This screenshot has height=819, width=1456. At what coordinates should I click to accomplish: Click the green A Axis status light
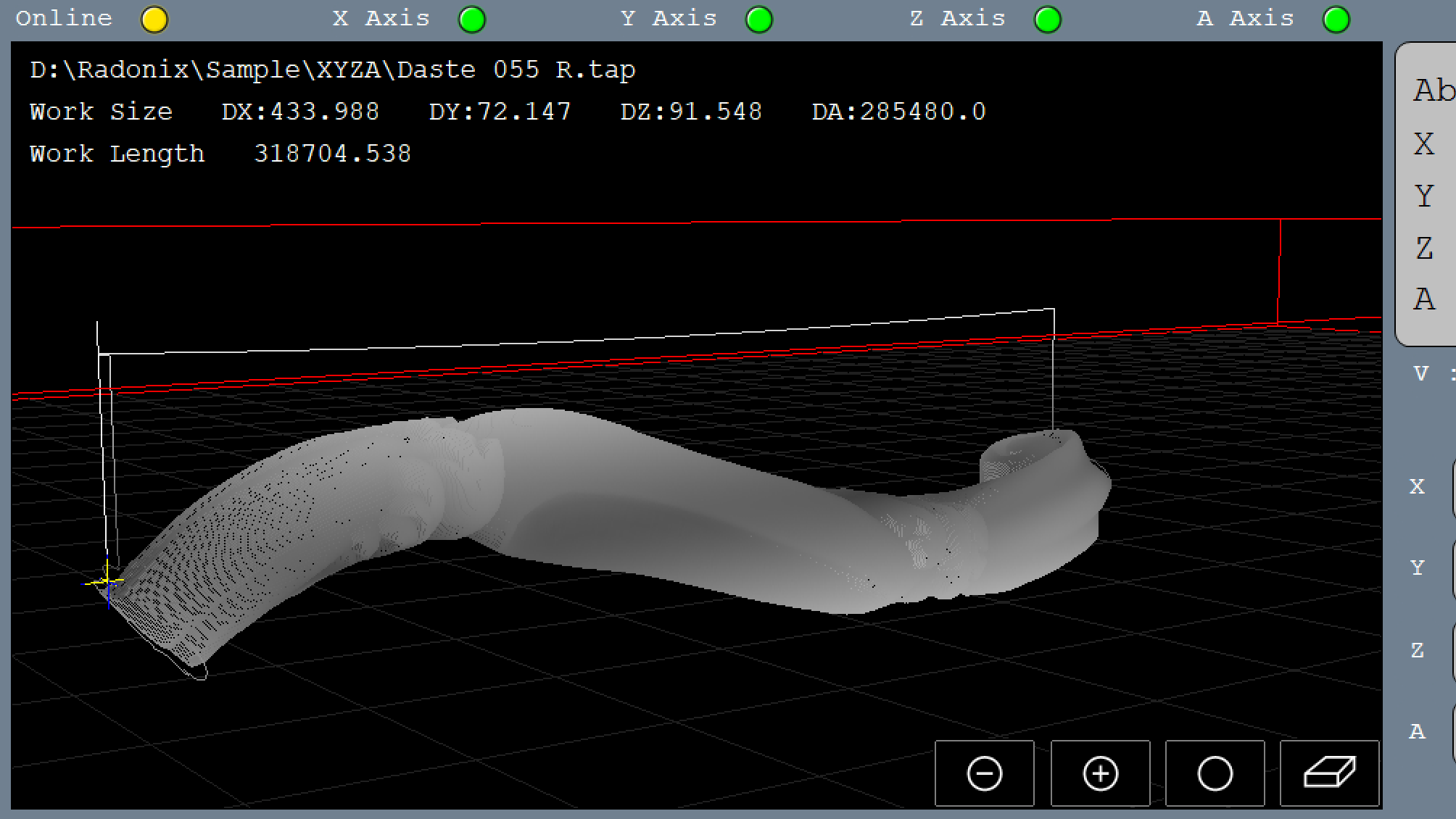click(x=1336, y=20)
